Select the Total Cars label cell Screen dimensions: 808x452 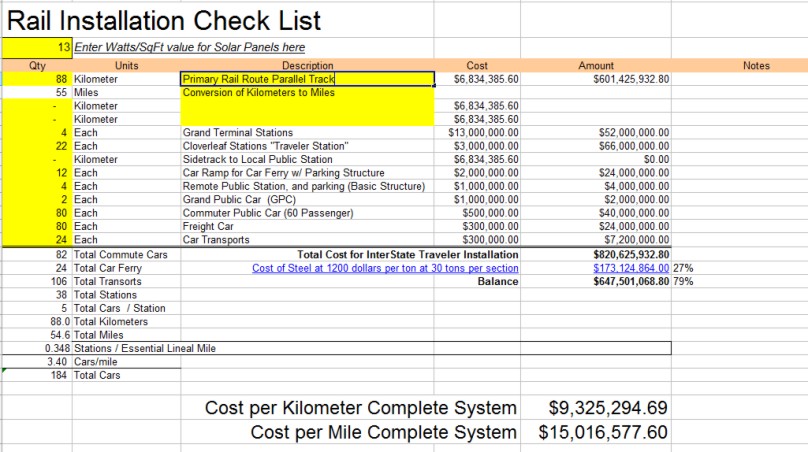click(x=126, y=375)
